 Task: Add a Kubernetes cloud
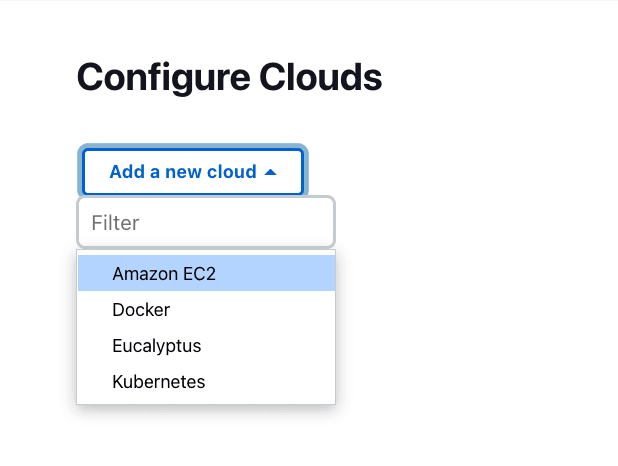pos(159,382)
